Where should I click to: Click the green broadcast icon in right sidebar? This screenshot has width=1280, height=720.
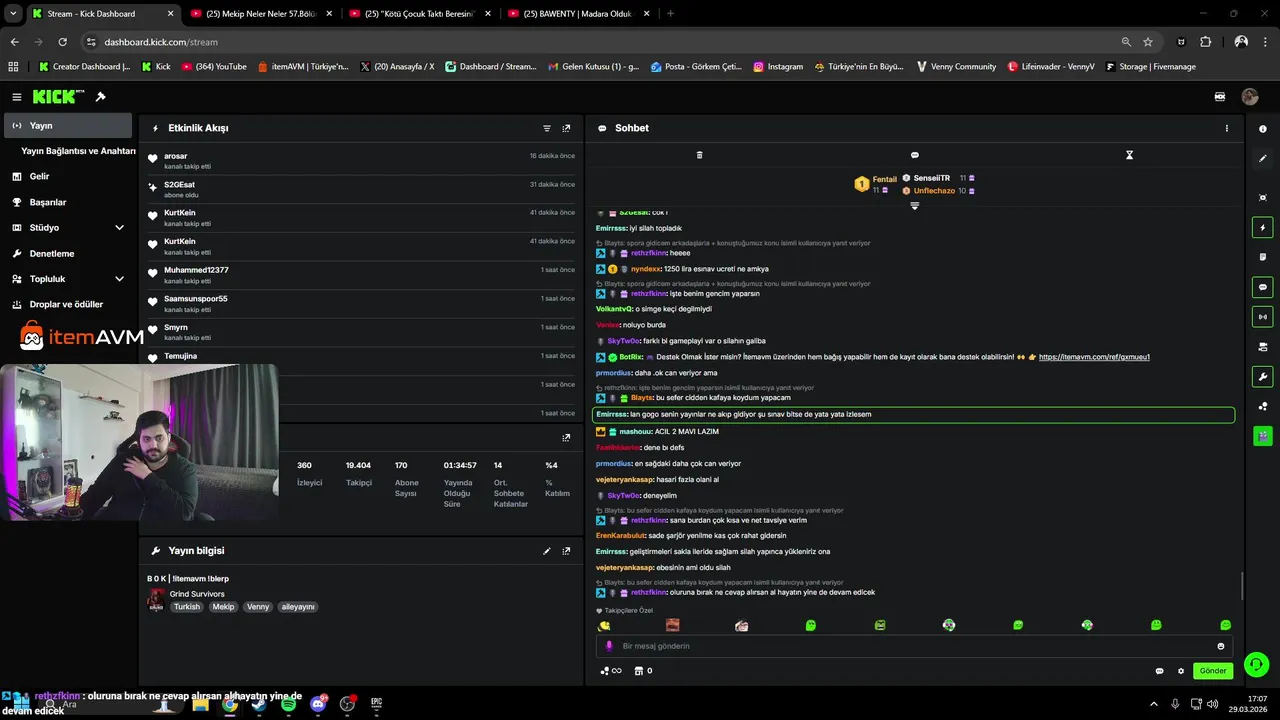coord(1263,317)
